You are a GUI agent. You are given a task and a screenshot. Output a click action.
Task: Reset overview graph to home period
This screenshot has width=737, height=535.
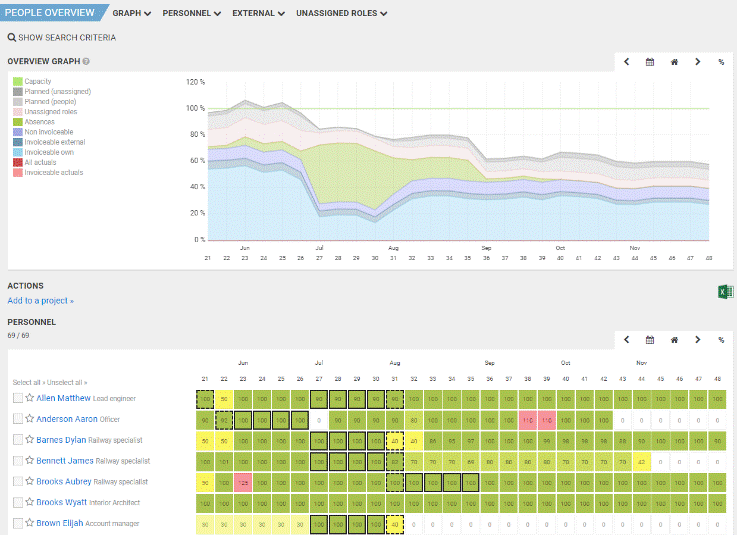(674, 62)
